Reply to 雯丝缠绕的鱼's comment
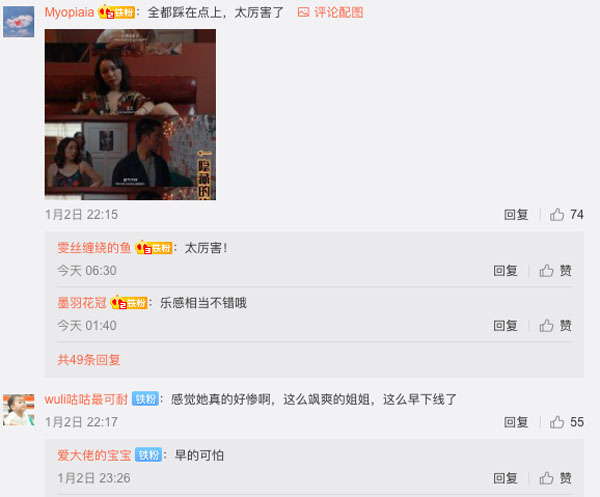 [505, 271]
